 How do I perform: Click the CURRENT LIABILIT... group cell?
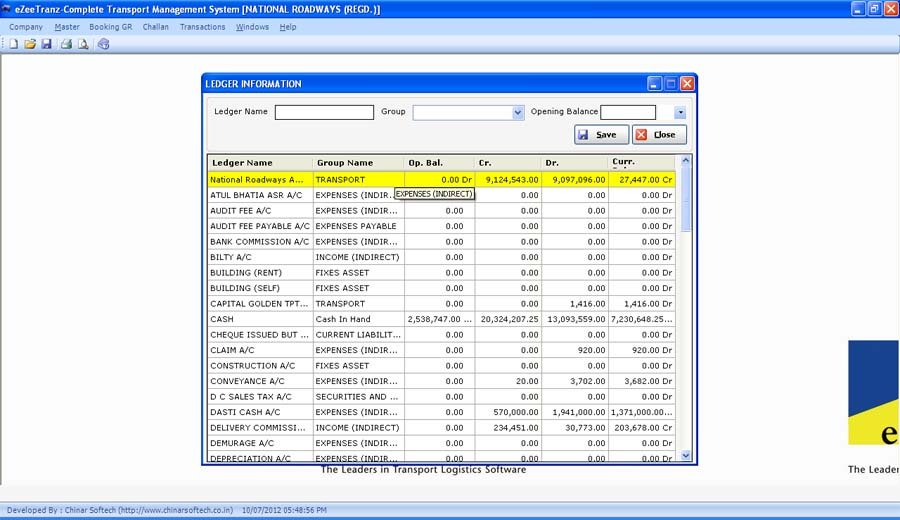point(358,335)
